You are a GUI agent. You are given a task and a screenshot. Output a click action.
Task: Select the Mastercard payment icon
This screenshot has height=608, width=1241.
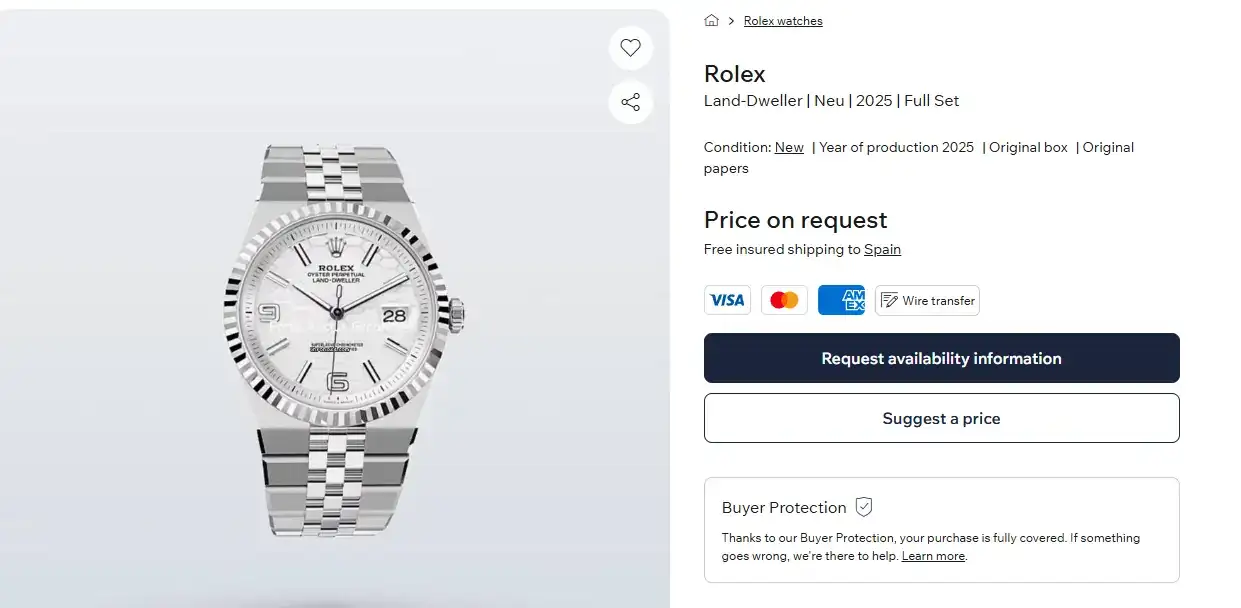coord(784,300)
